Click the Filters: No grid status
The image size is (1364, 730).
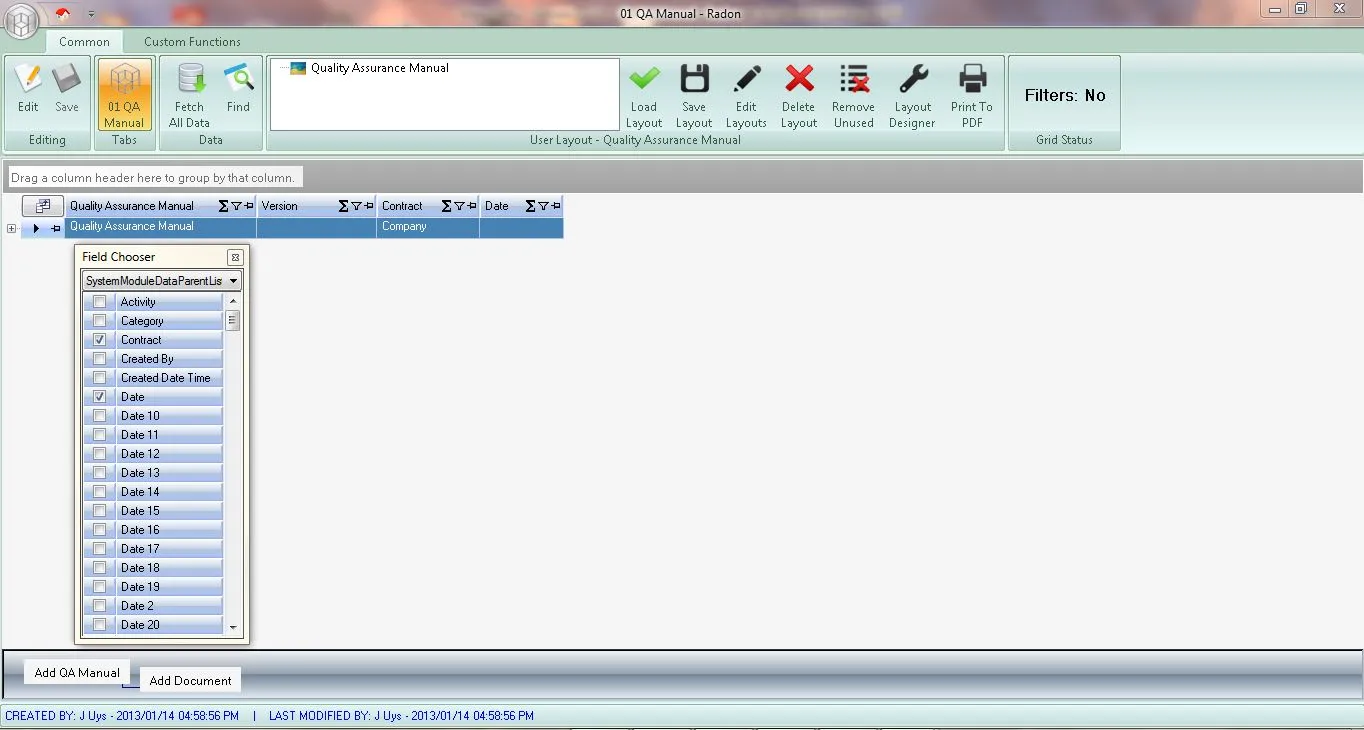click(x=1065, y=95)
